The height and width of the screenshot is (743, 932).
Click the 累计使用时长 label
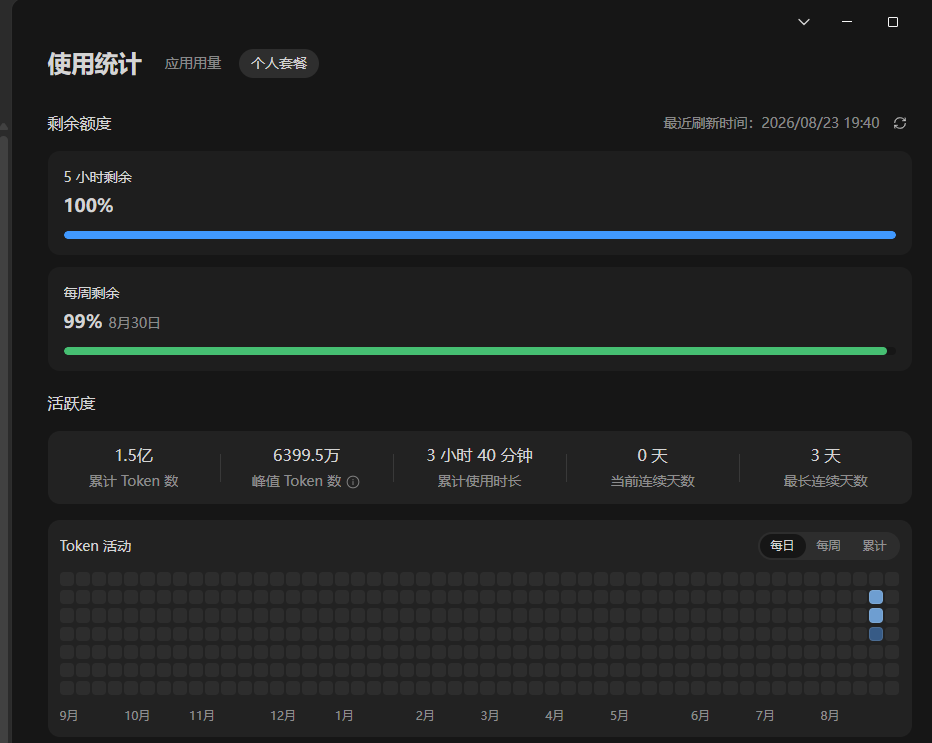[x=480, y=481]
